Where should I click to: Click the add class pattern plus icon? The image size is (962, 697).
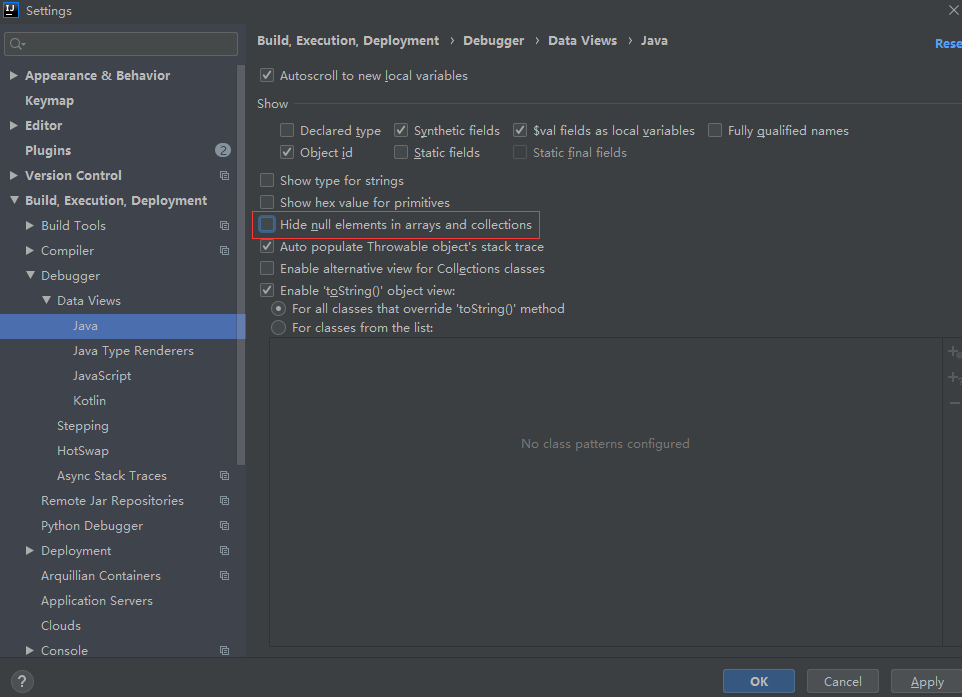[954, 352]
